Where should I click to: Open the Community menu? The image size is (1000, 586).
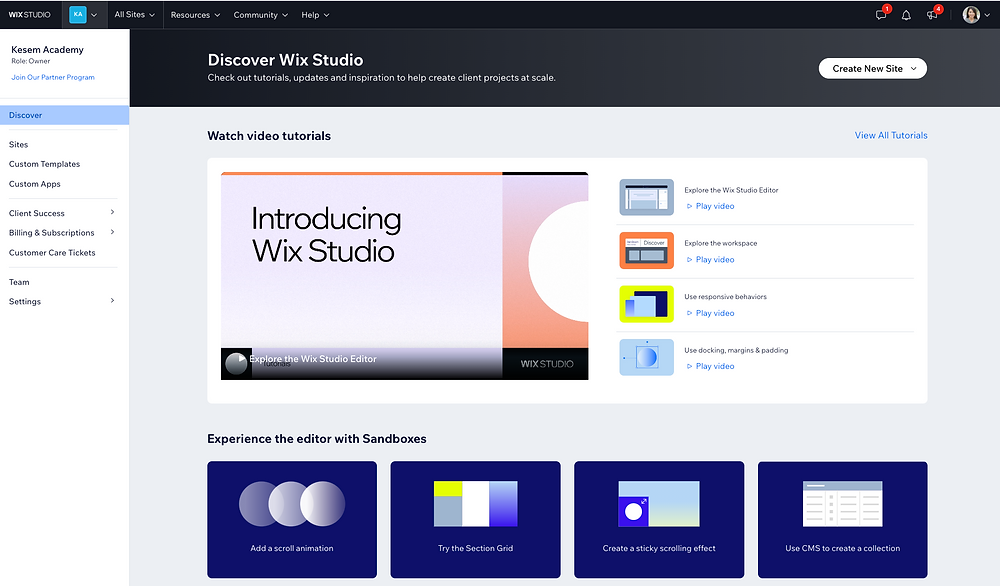(x=259, y=14)
